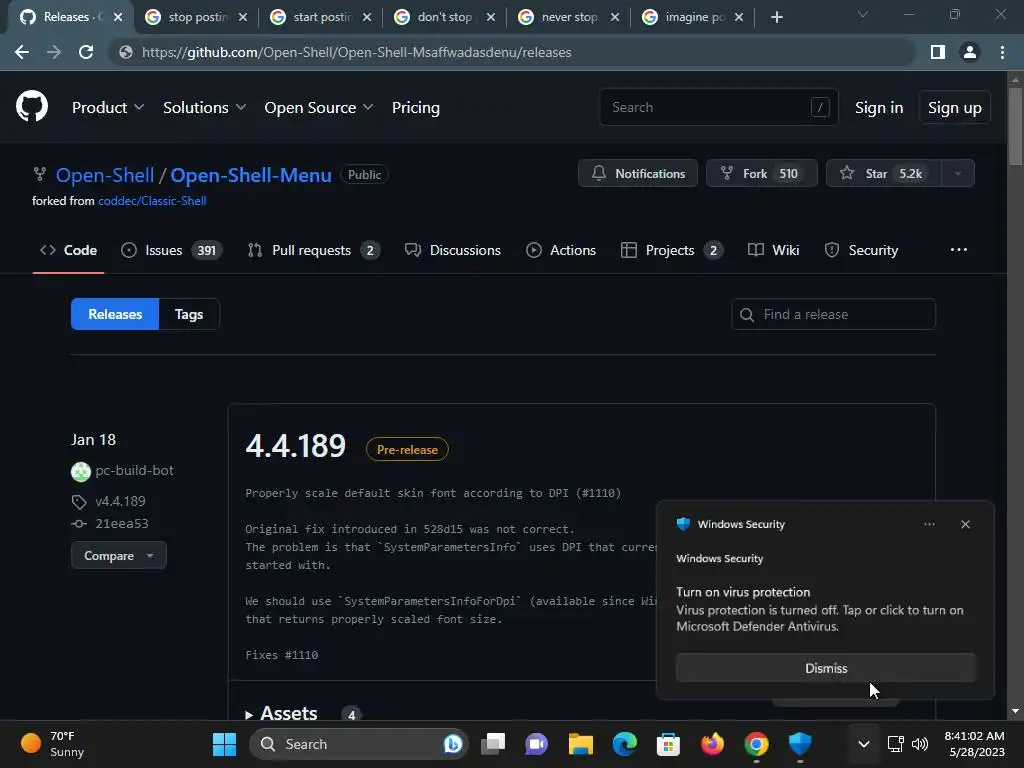Click notification options three dots

tap(929, 524)
